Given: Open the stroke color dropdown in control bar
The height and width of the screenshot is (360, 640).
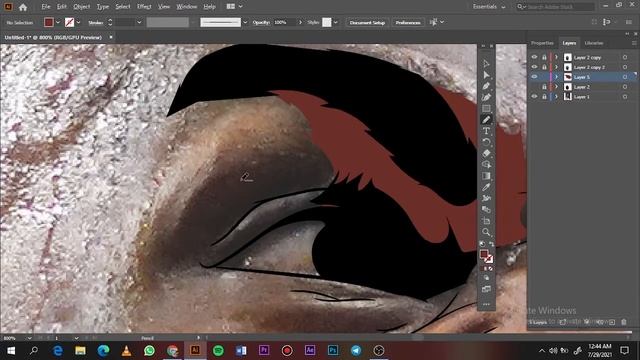Looking at the screenshot, I should point(78,22).
